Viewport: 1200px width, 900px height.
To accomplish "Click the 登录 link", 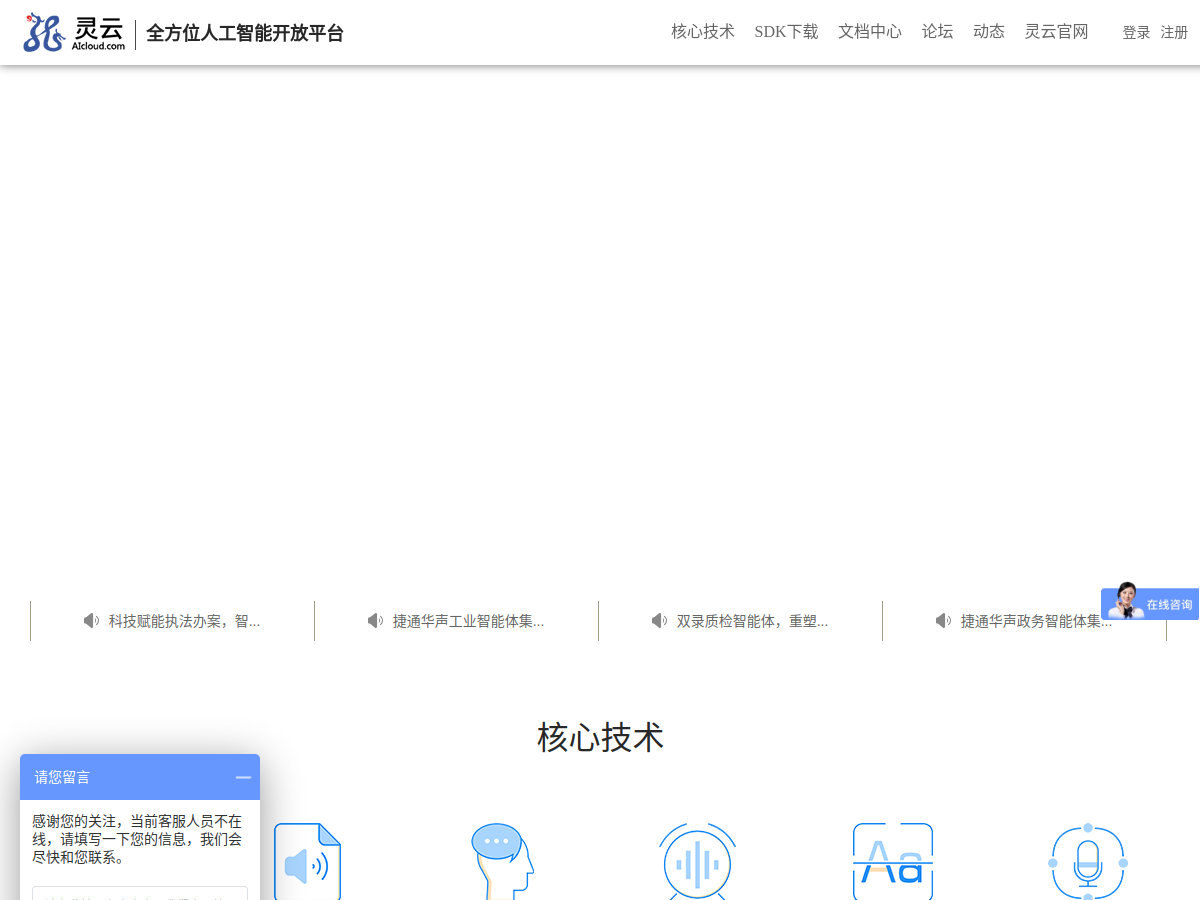I will pyautogui.click(x=1136, y=33).
